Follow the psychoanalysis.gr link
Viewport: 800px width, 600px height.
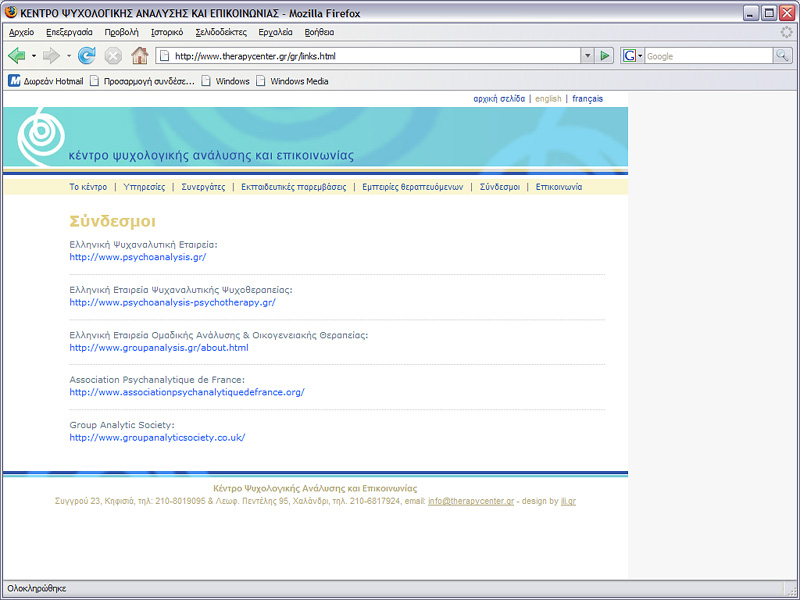point(138,257)
